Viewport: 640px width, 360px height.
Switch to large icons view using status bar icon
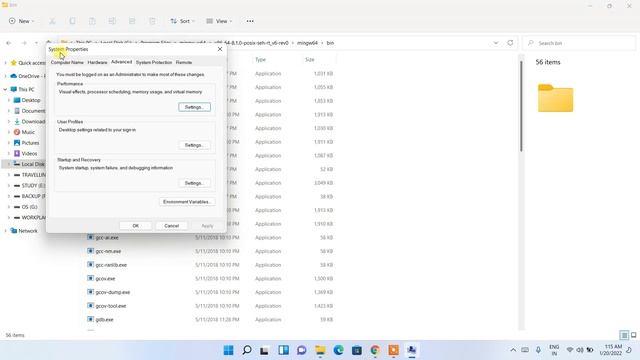pyautogui.click(x=633, y=335)
